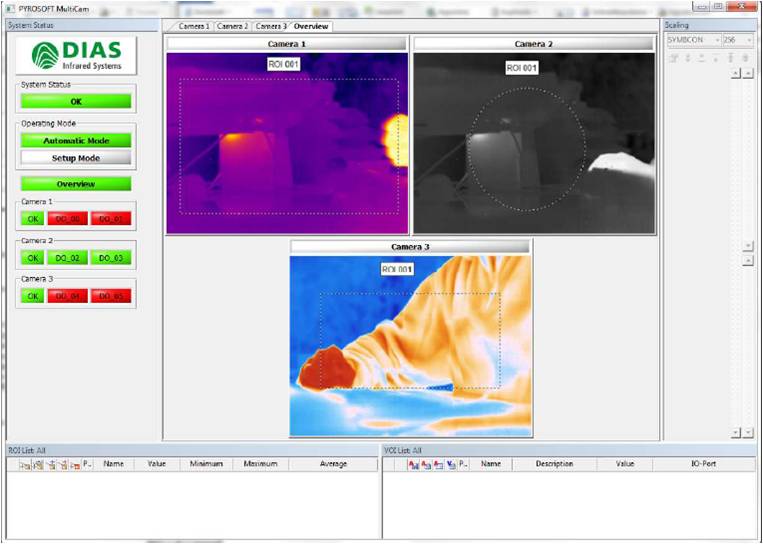The height and width of the screenshot is (544, 763).
Task: Toggle the red DO_05 output for Camera 3
Action: point(111,296)
